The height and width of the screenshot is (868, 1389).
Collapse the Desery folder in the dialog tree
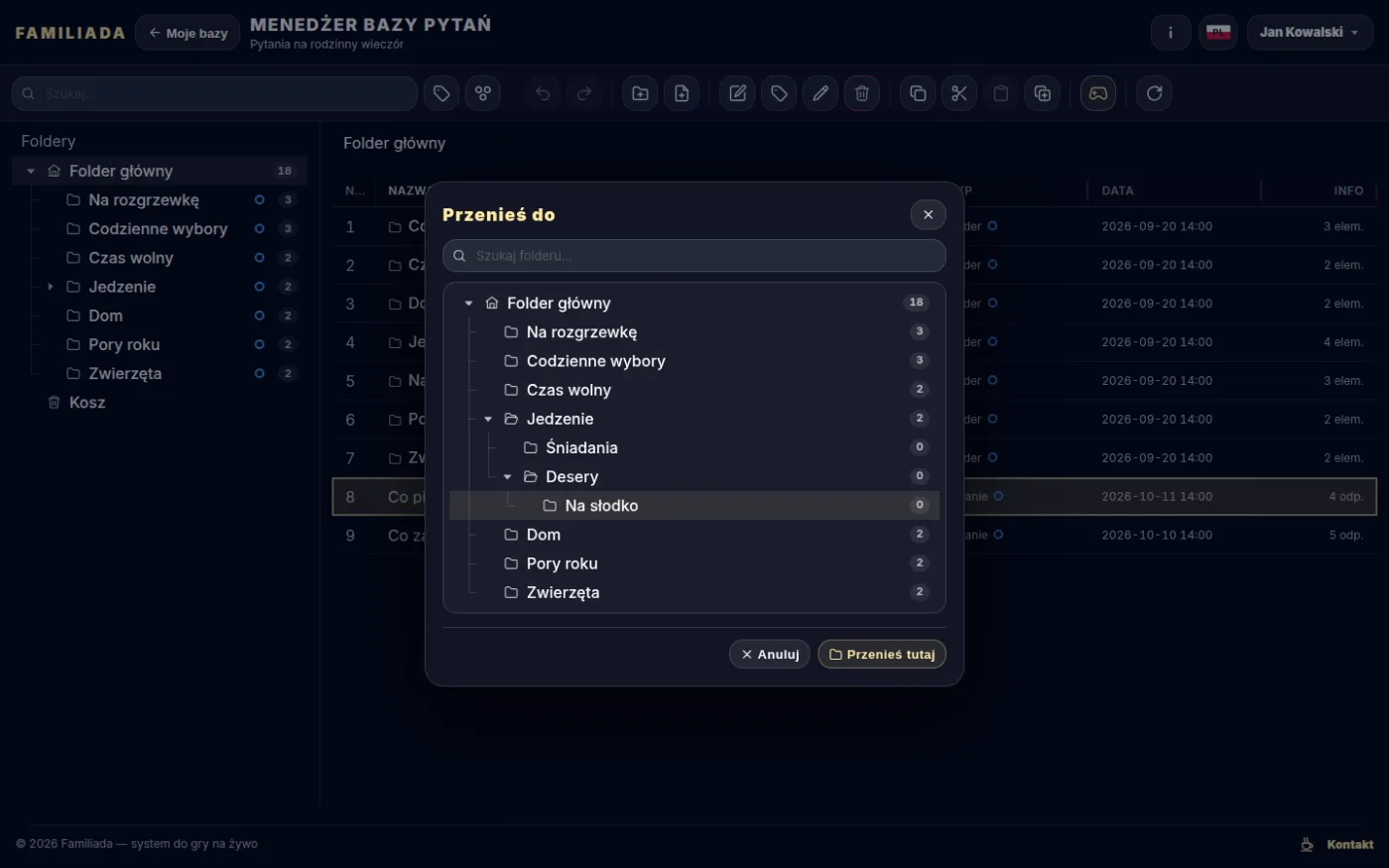point(508,477)
